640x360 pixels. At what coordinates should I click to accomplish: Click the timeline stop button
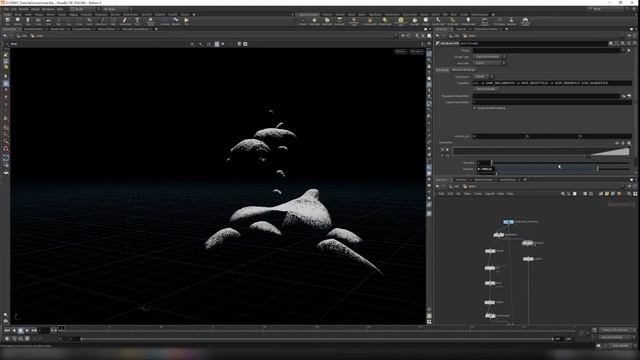(20, 330)
